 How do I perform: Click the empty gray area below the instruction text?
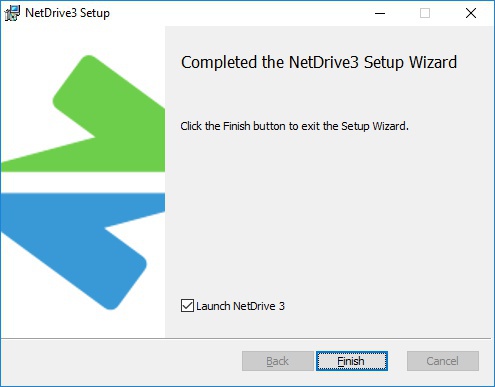tap(328, 213)
